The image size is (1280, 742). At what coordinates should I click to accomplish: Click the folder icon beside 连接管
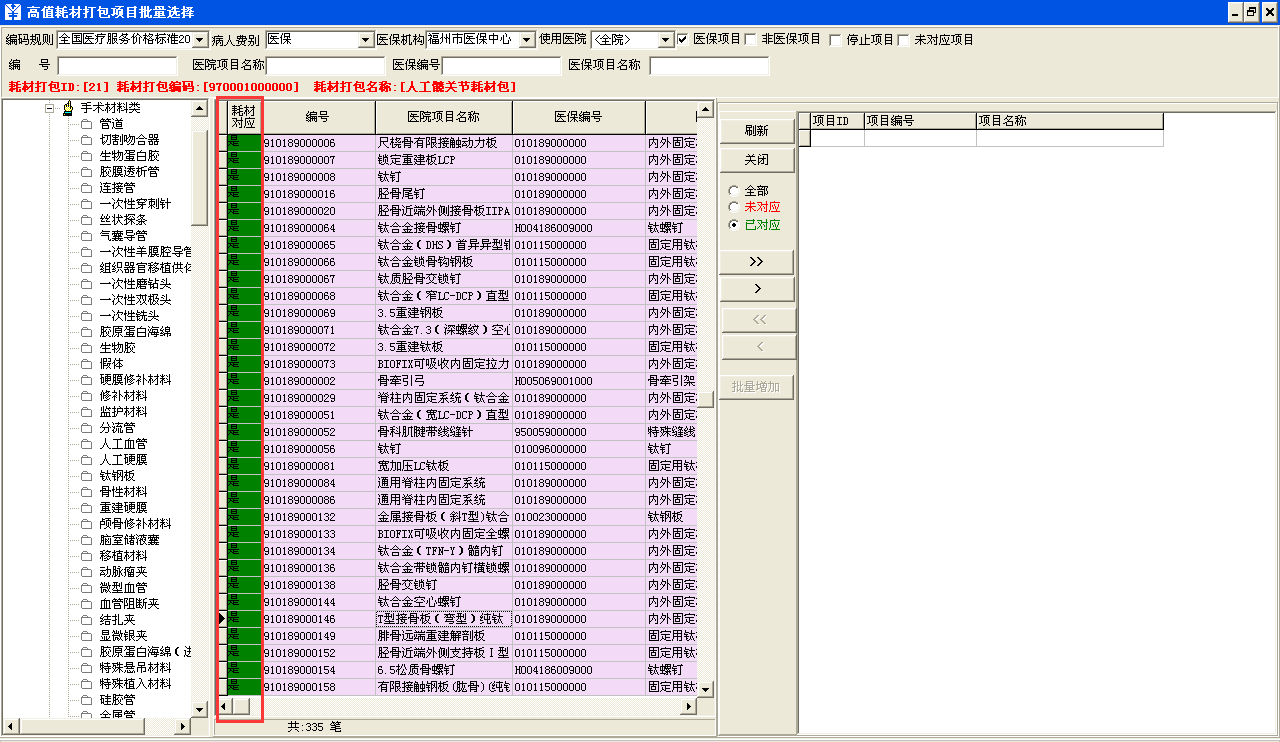86,188
